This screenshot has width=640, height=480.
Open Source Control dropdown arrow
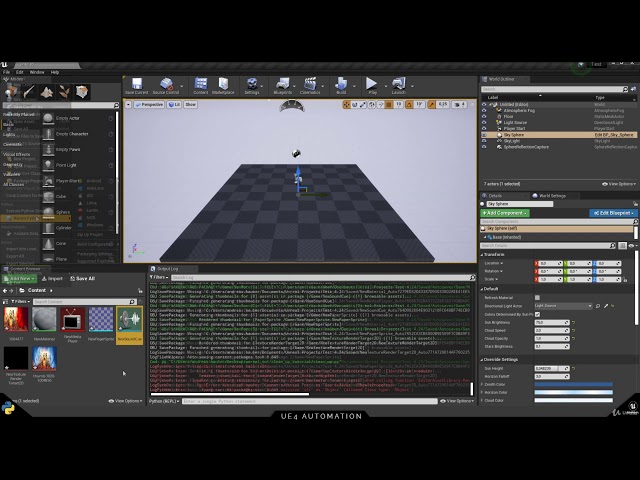point(181,87)
